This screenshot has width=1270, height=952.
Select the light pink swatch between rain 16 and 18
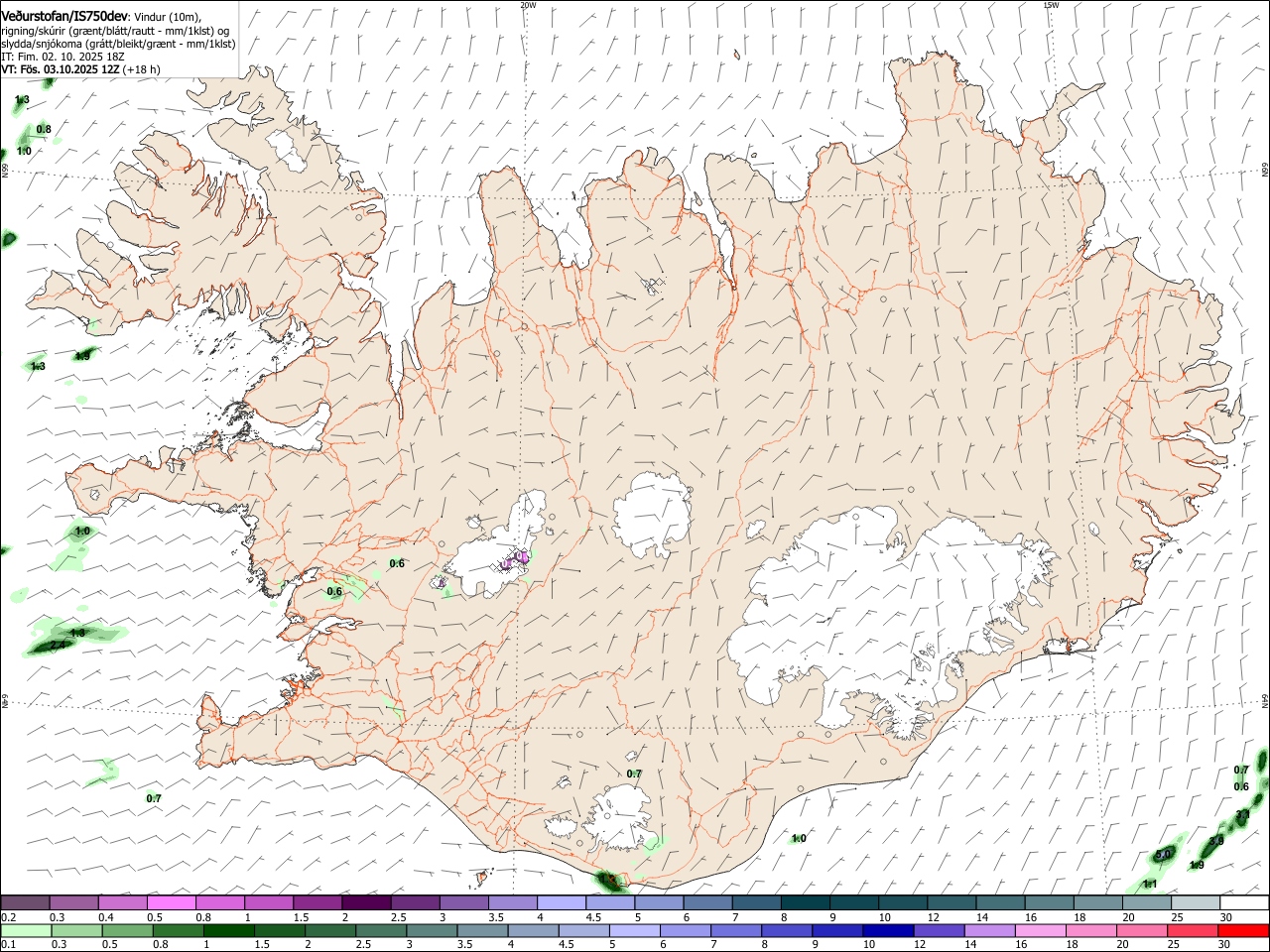click(1040, 930)
